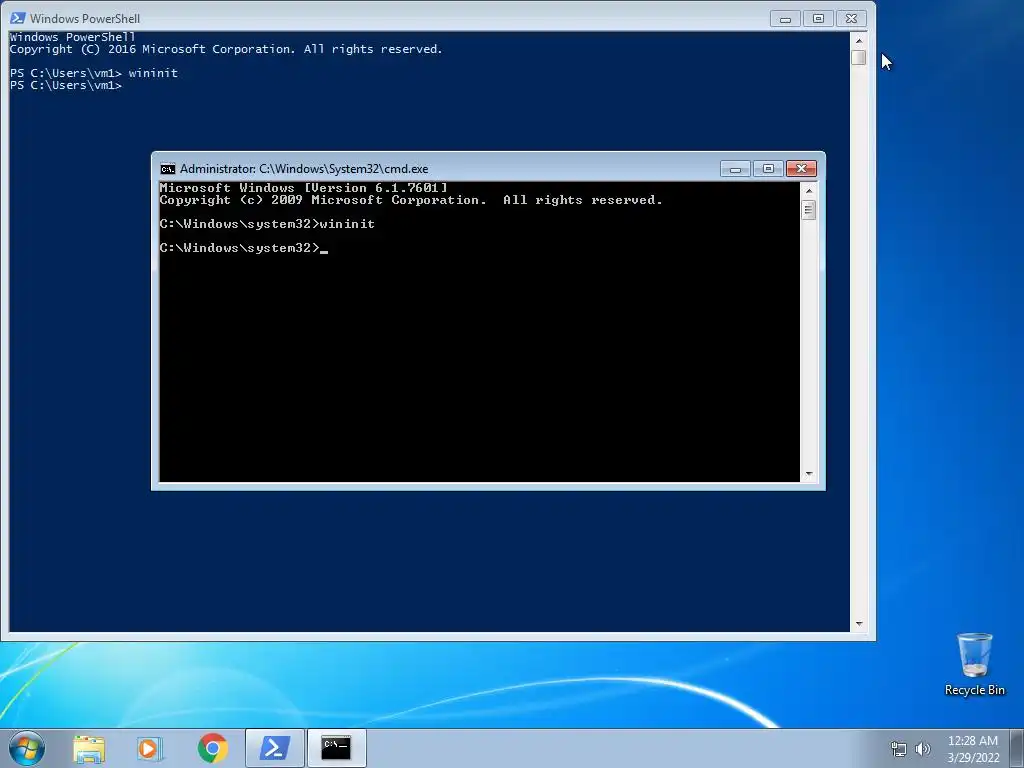Open the Windows Start menu orb
This screenshot has height=768, width=1024.
[27, 748]
